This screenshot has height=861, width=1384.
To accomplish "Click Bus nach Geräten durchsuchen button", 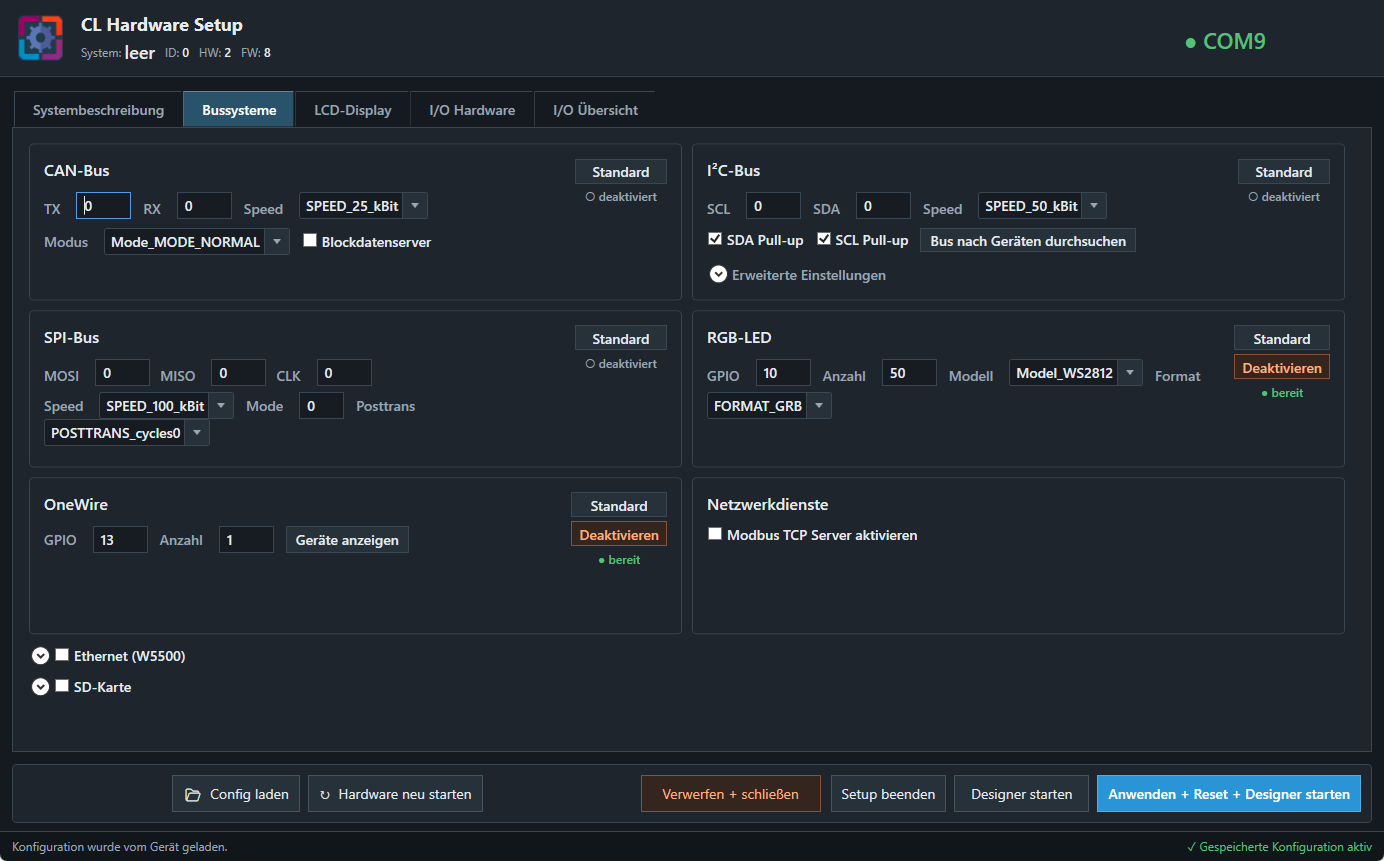I will [1028, 241].
